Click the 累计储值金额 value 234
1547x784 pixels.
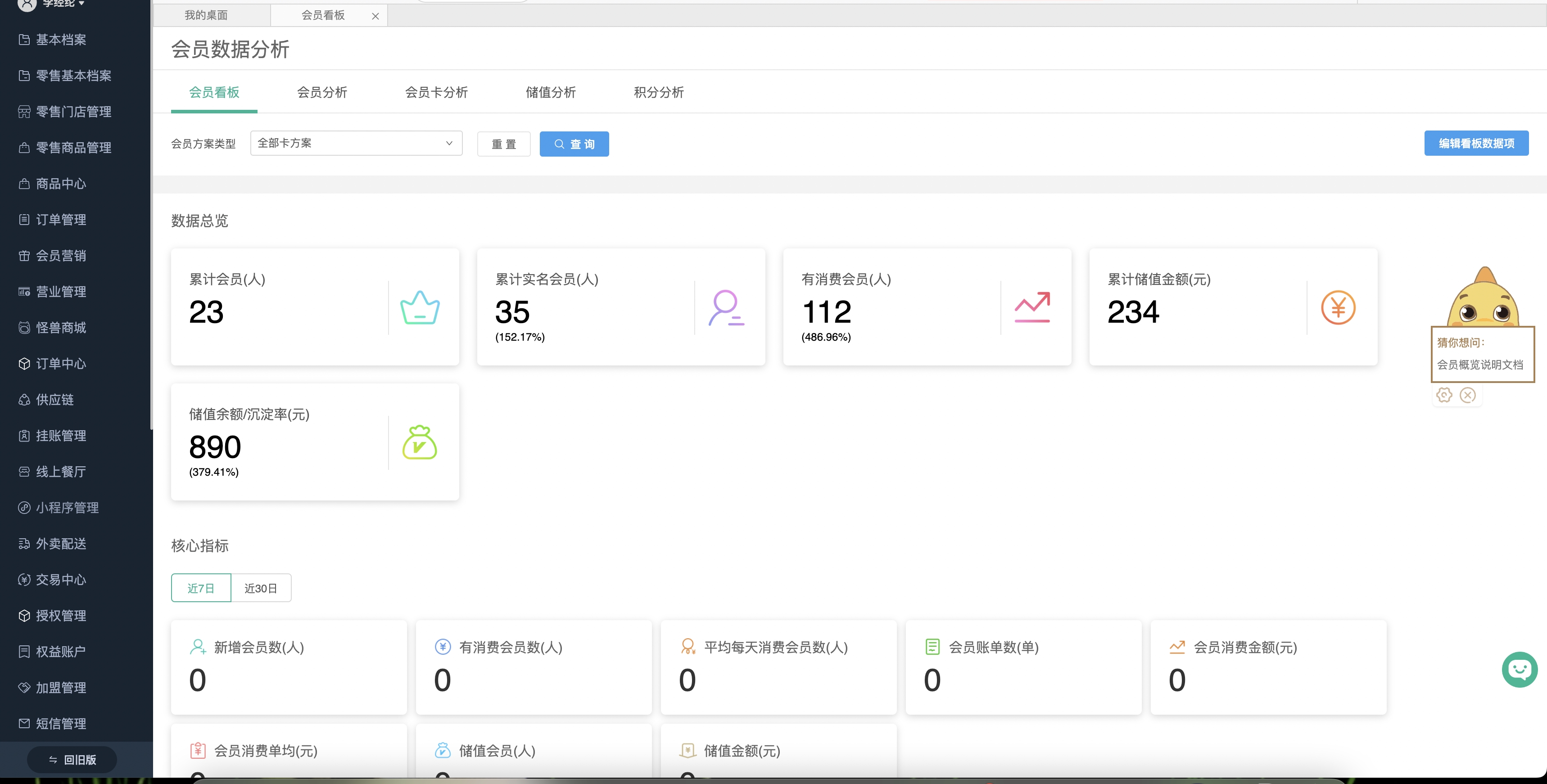(1134, 312)
